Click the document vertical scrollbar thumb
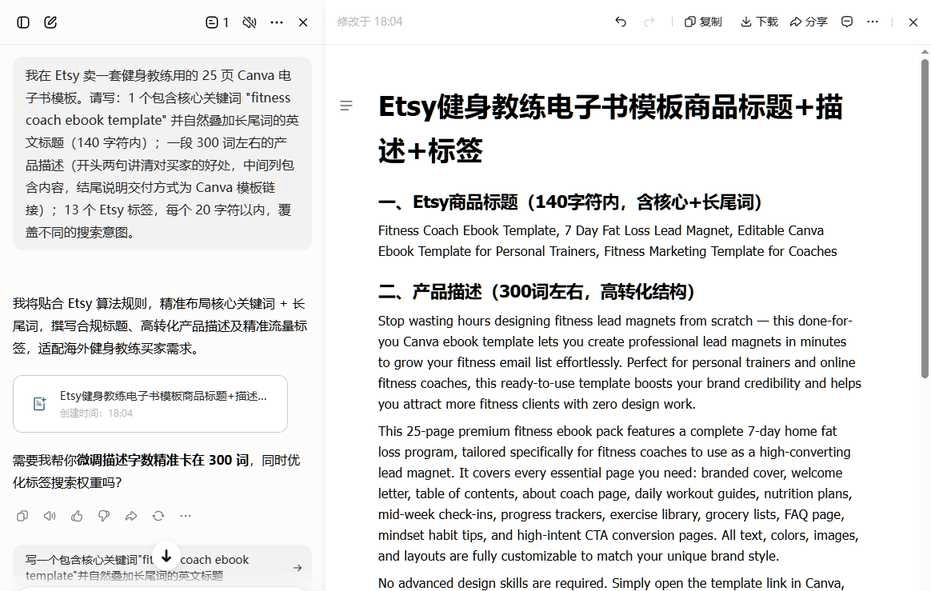931x591 pixels. (x=924, y=219)
